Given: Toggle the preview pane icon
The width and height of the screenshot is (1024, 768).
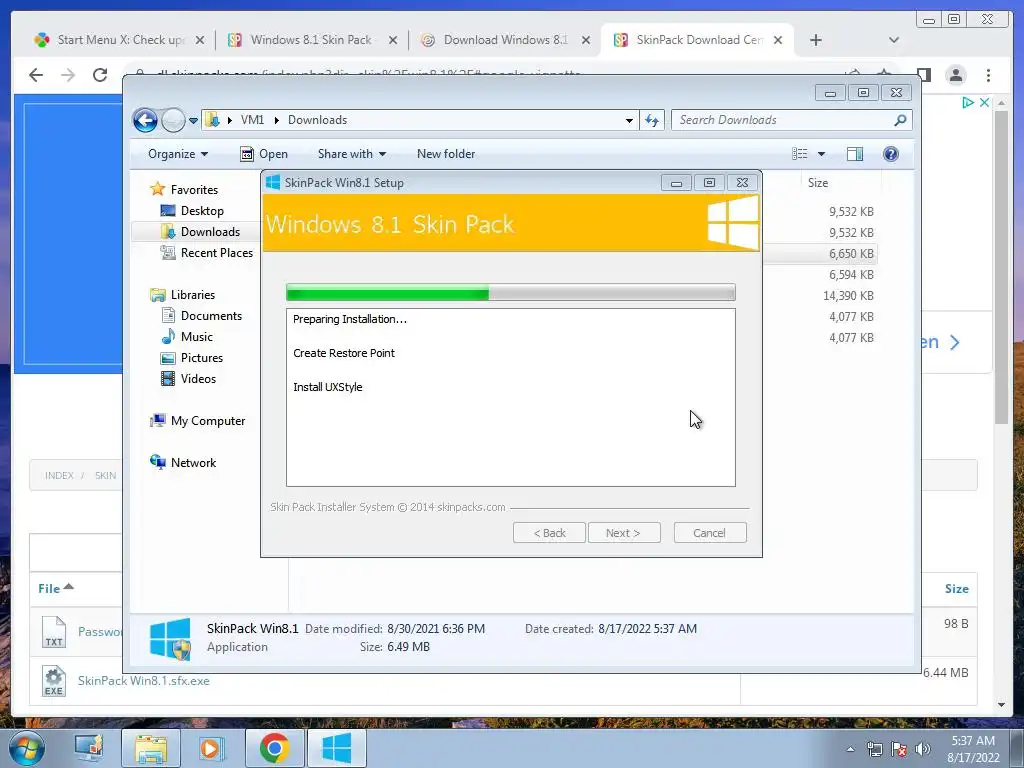Looking at the screenshot, I should click(855, 154).
